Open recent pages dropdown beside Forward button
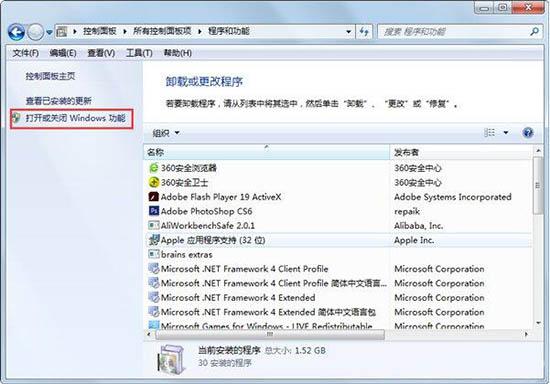The width and height of the screenshot is (550, 384). point(49,32)
